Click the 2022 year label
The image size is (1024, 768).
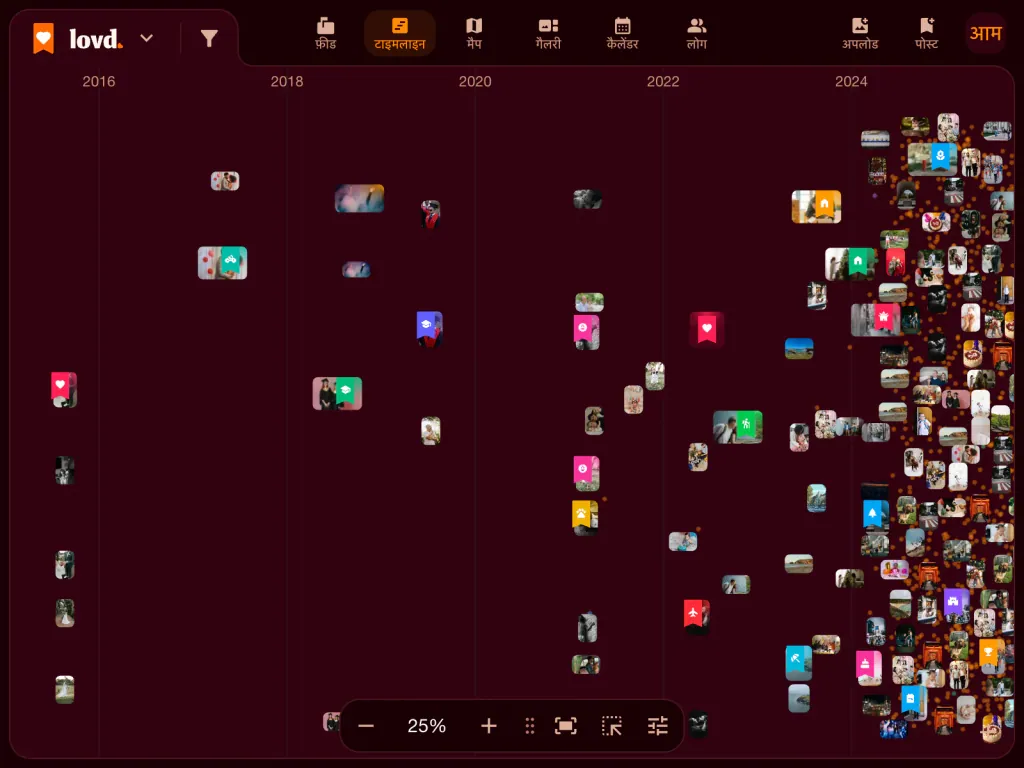663,82
